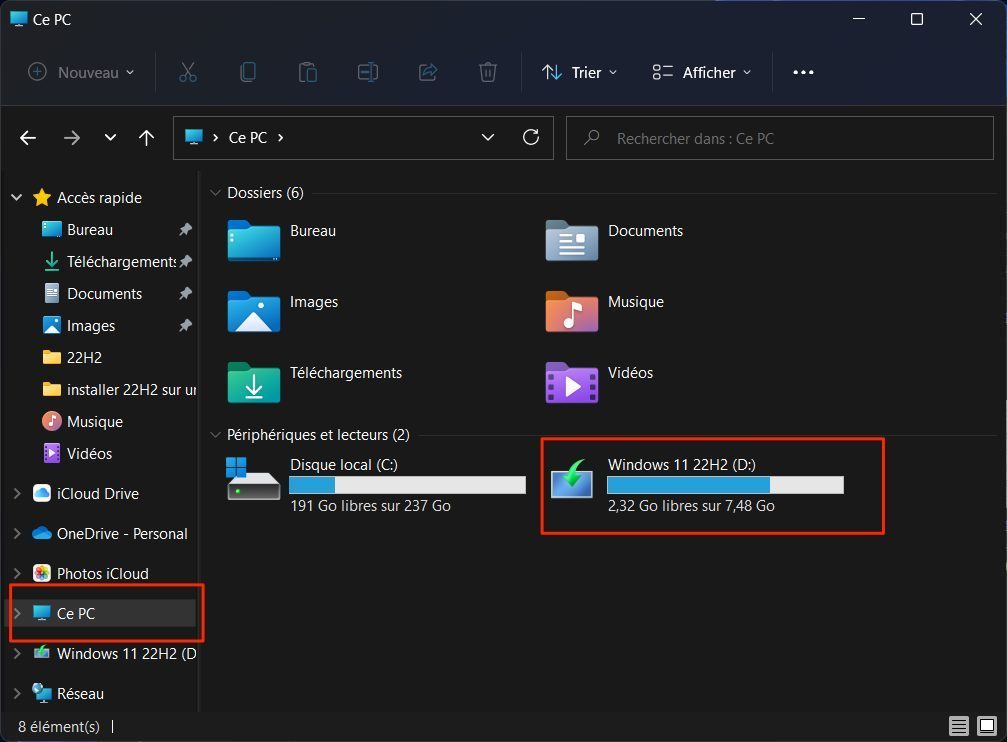Open the Afficher view dropdown
1007x742 pixels.
pyautogui.click(x=701, y=72)
